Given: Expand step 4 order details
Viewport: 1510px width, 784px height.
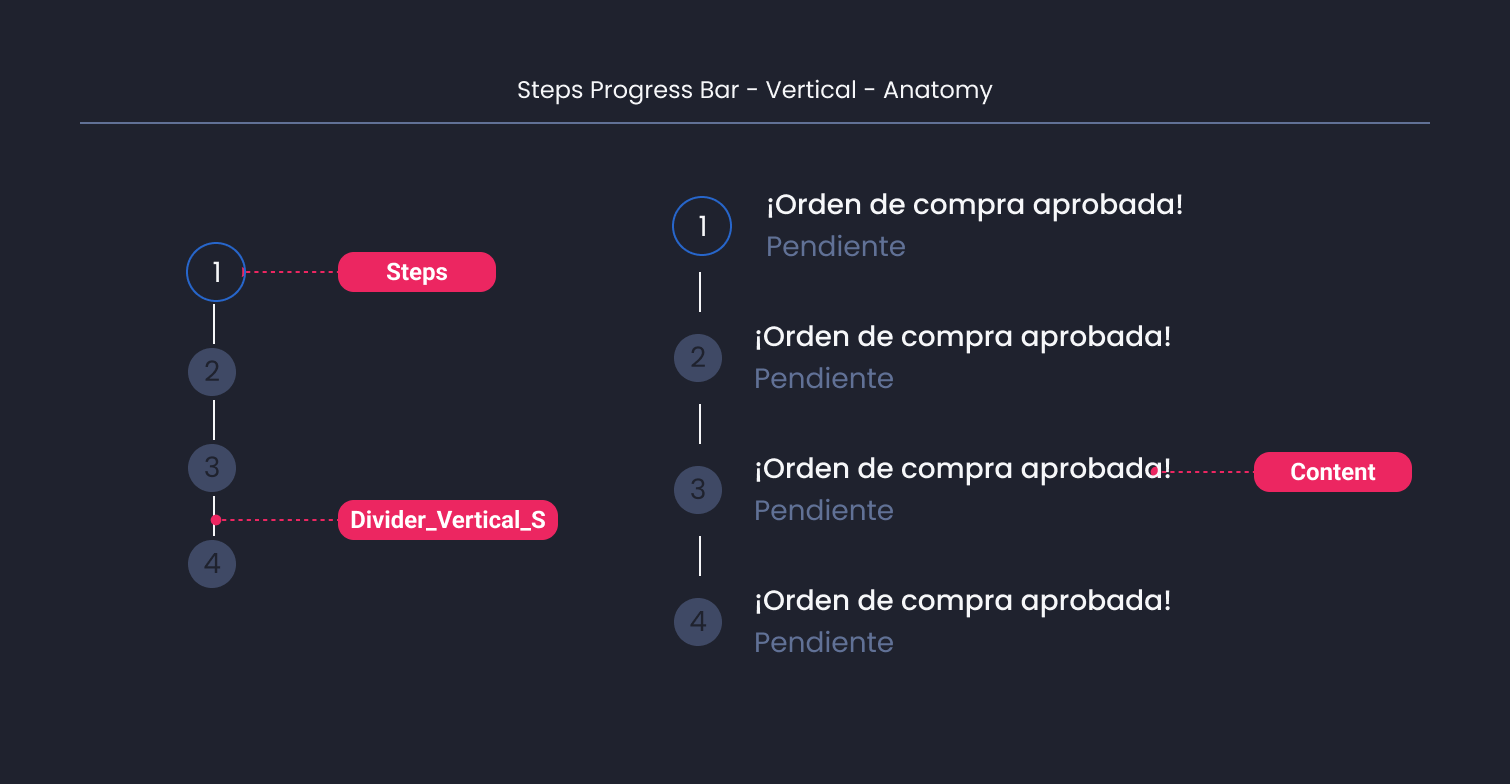Looking at the screenshot, I should (963, 600).
